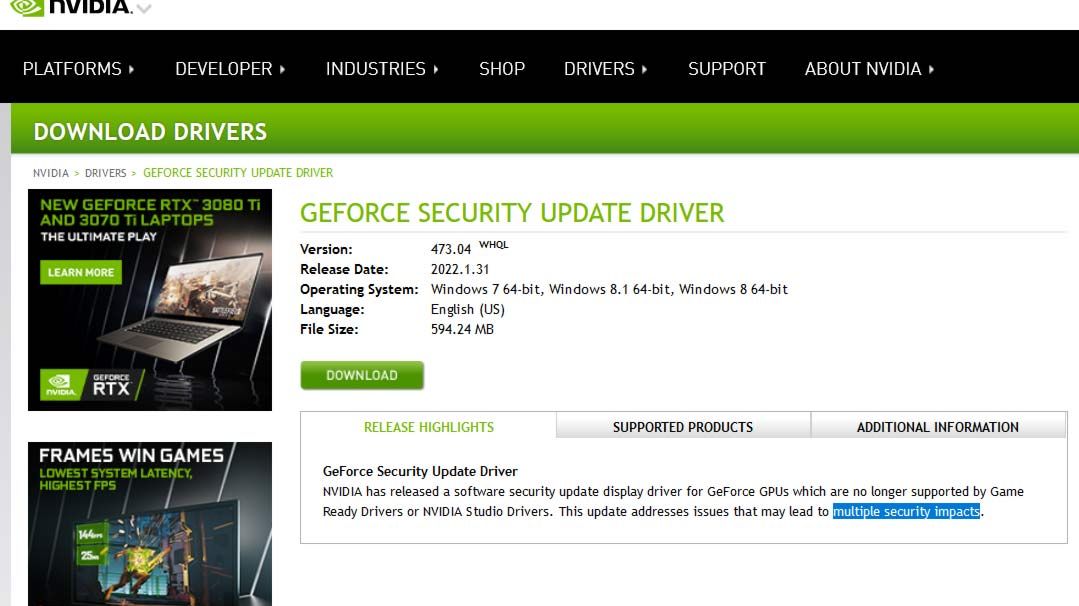Viewport: 1079px width, 606px height.
Task: Go to SHOP in the navigation bar
Action: [x=502, y=69]
